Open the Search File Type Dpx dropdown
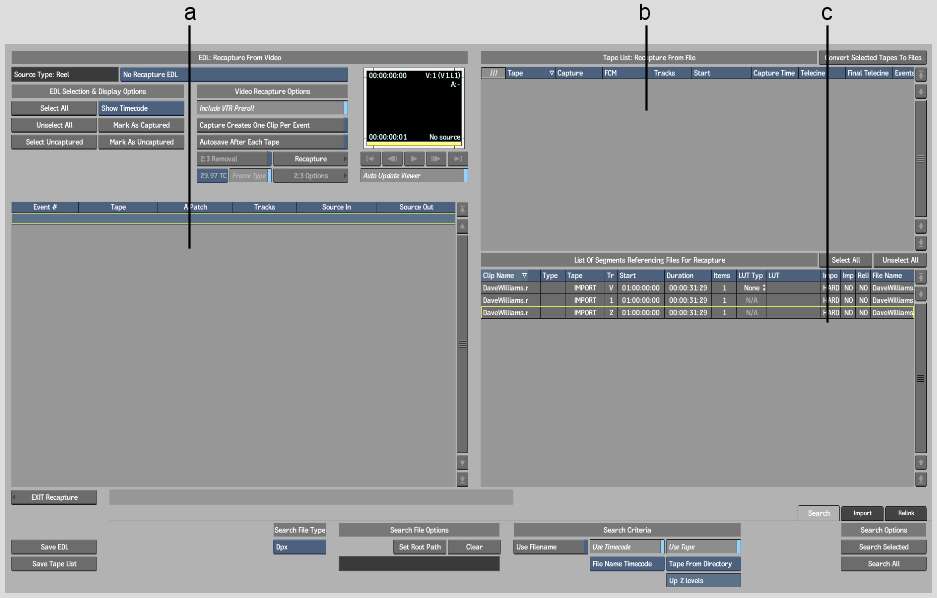Image resolution: width=937 pixels, height=598 pixels. click(x=299, y=547)
